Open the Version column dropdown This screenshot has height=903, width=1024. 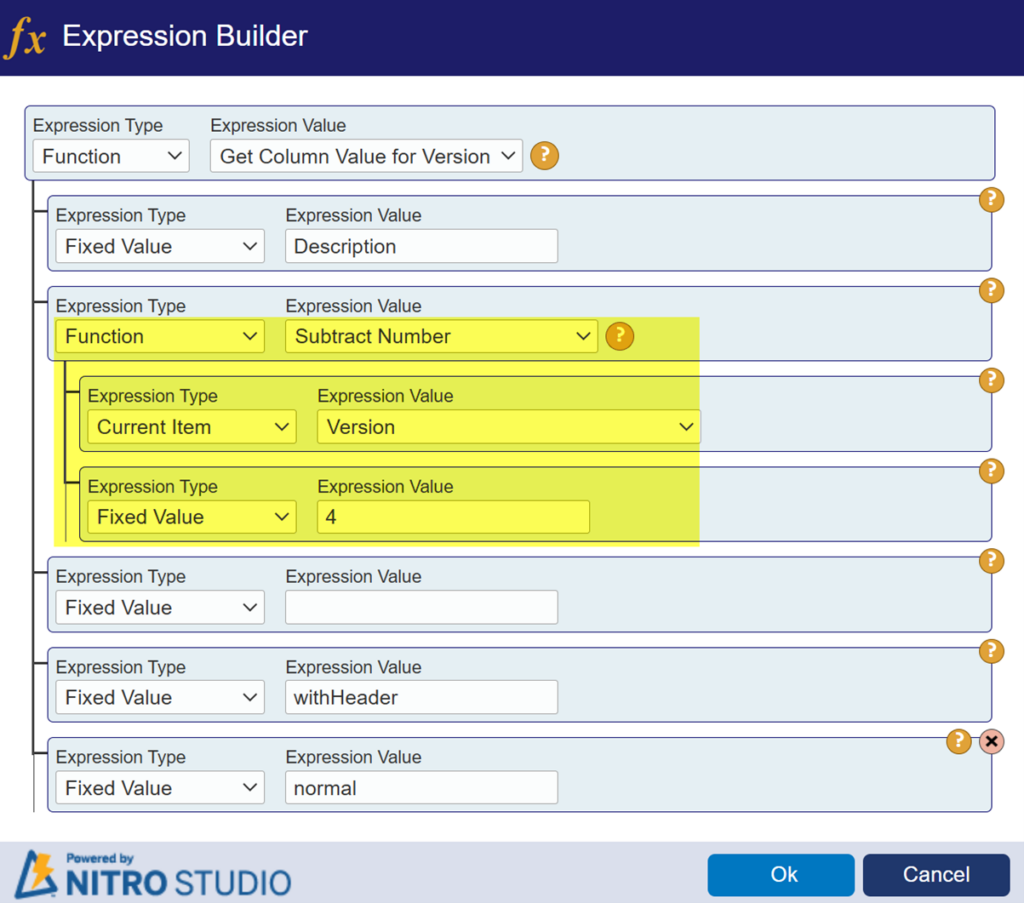[509, 427]
